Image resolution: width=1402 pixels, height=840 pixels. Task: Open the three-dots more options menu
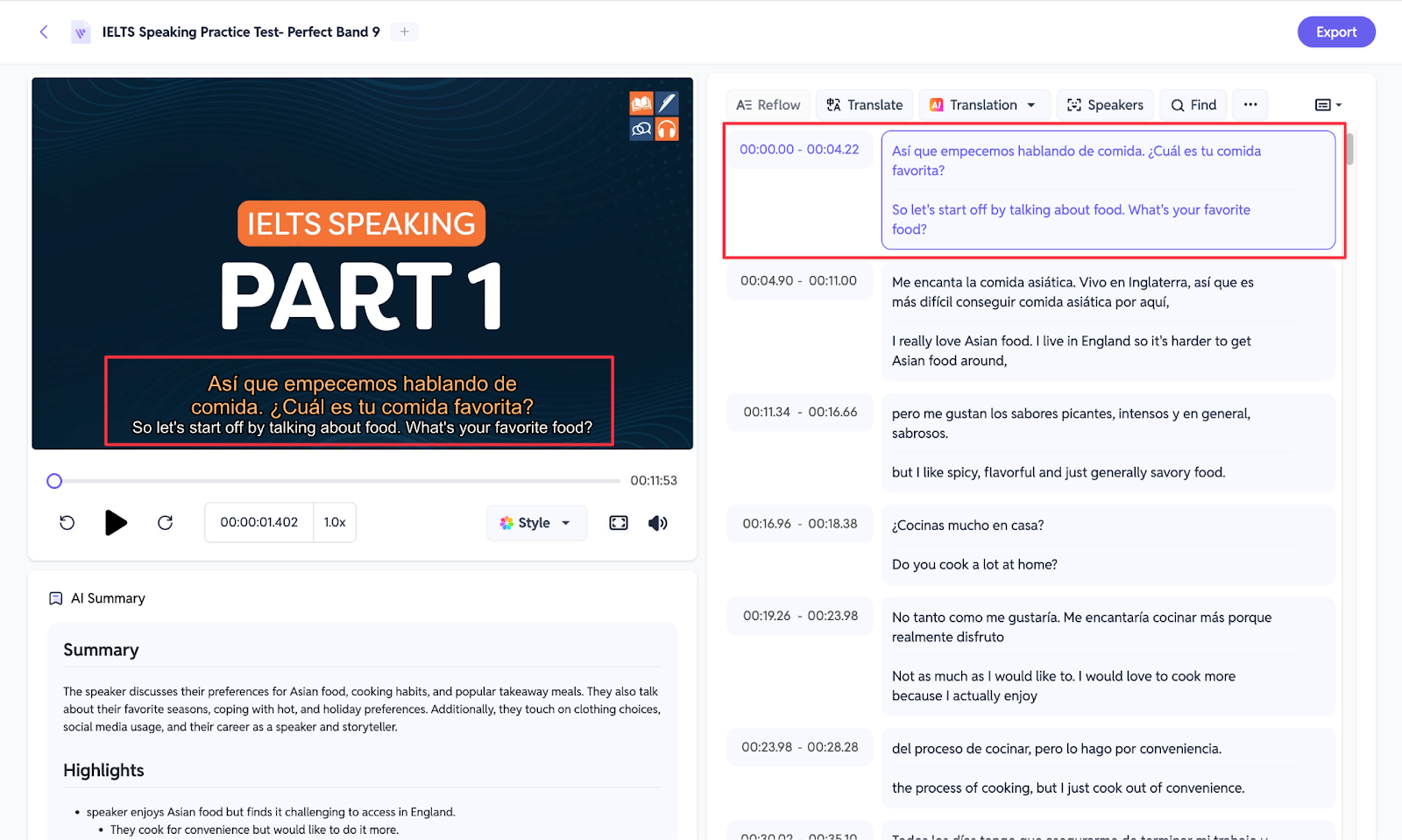tap(1250, 105)
